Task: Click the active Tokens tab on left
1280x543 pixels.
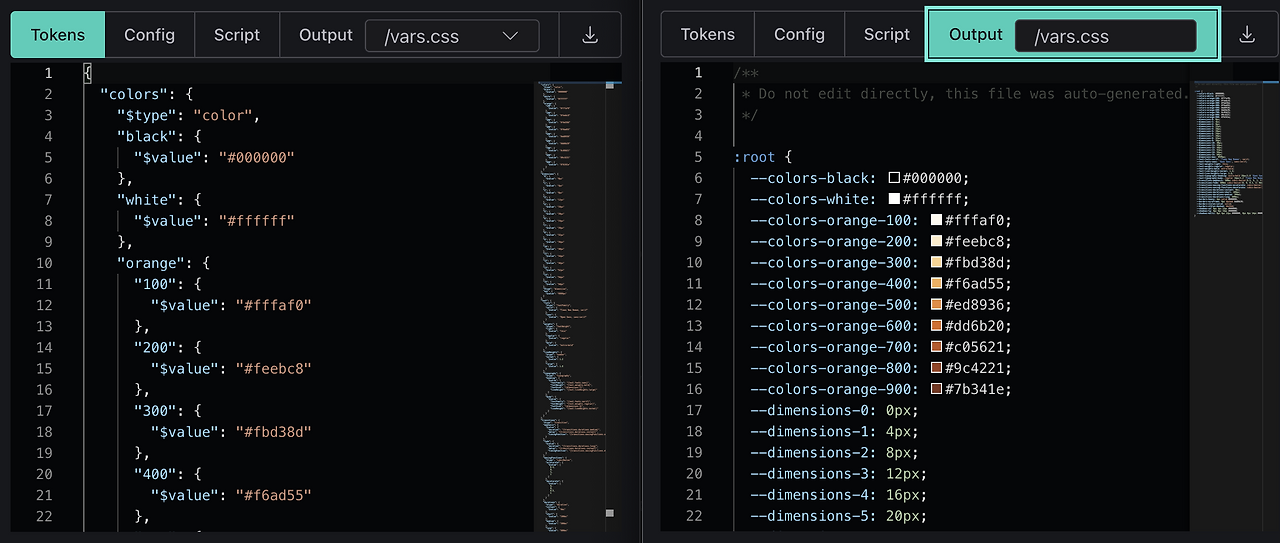Action: tap(58, 35)
